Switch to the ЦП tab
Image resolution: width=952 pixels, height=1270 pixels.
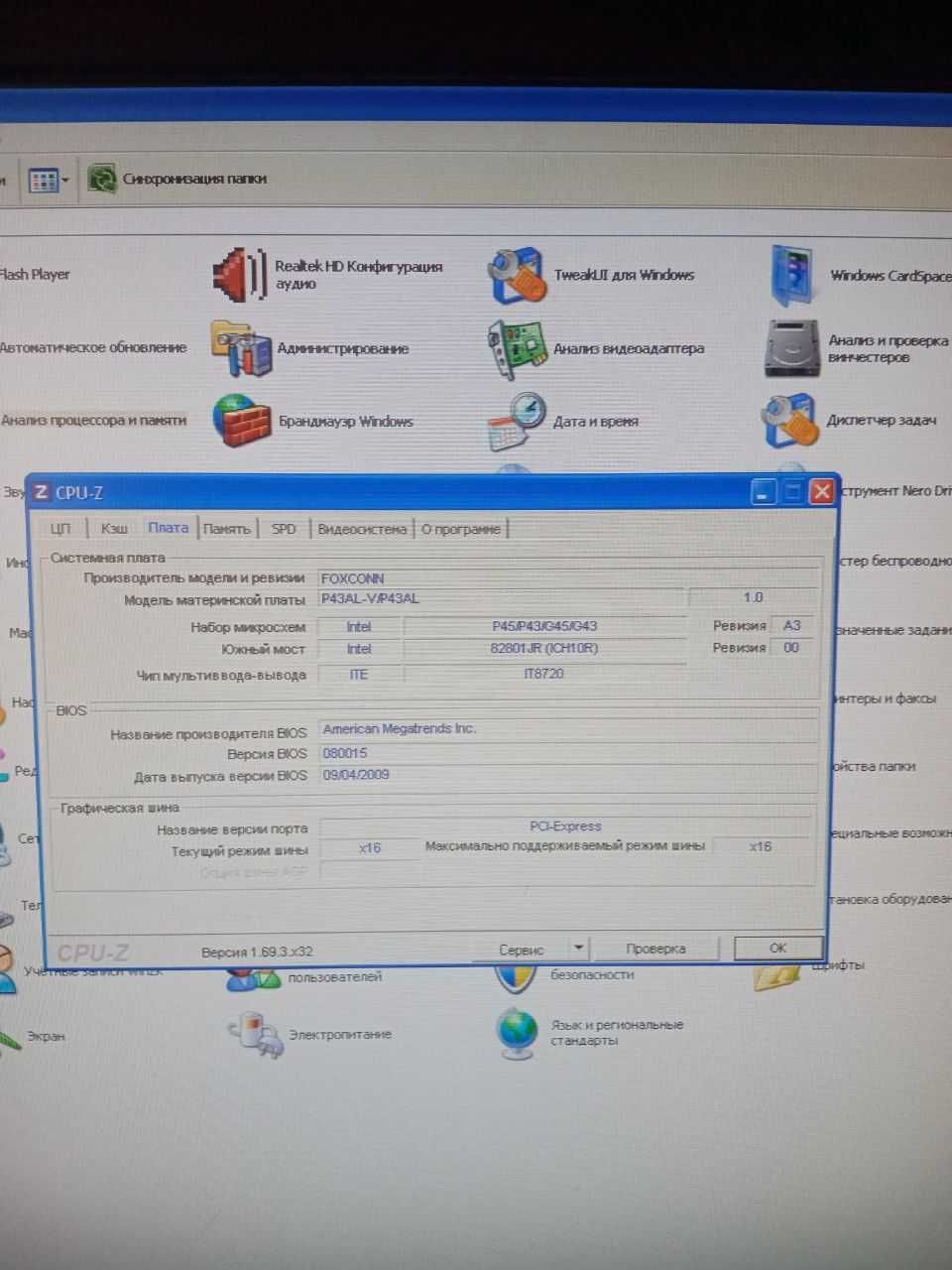pyautogui.click(x=60, y=529)
